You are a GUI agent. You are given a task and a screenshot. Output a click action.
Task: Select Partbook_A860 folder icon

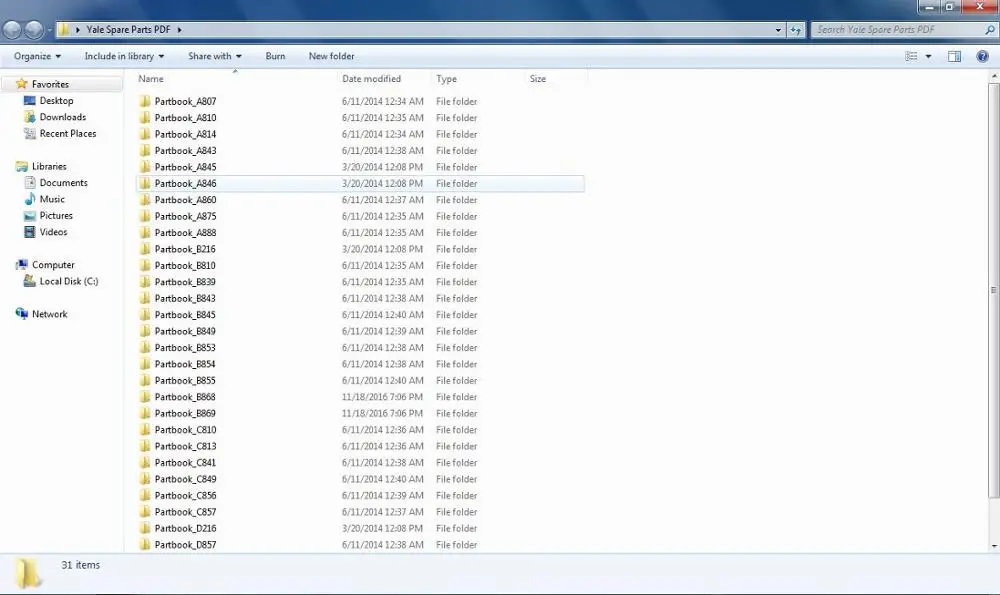(145, 200)
